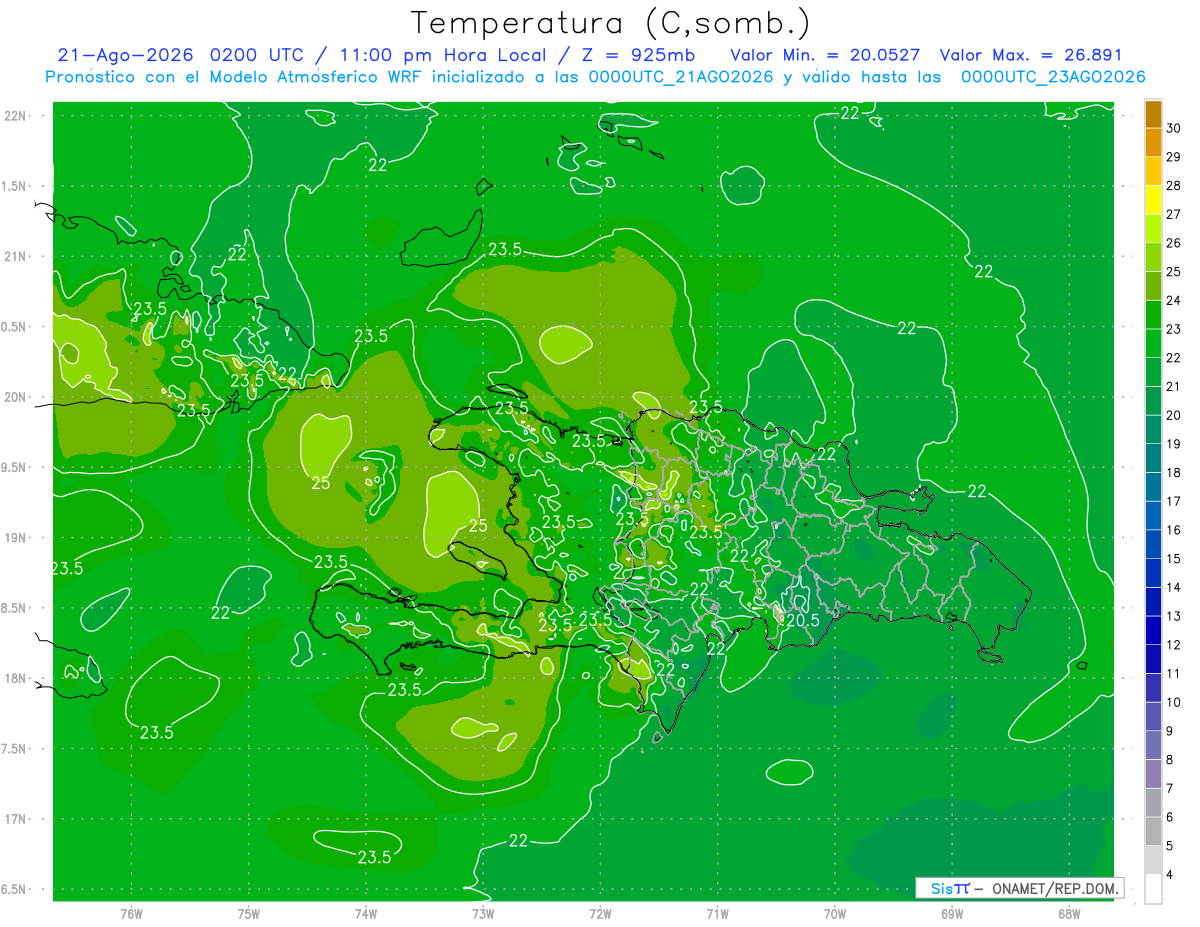
Task: Click the 17N latitude axis label
Action: tap(15, 819)
